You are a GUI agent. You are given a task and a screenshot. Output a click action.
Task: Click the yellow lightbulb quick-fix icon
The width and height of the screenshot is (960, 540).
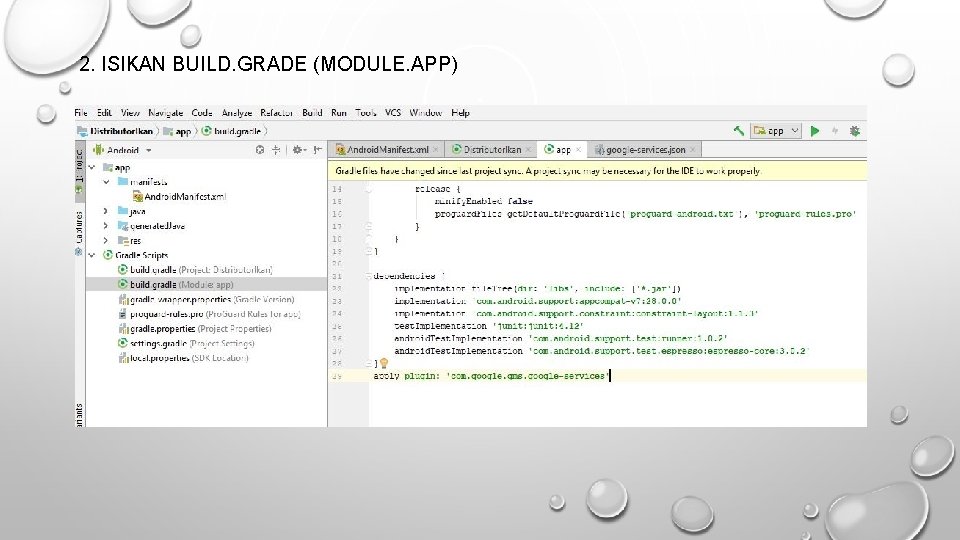coord(384,364)
